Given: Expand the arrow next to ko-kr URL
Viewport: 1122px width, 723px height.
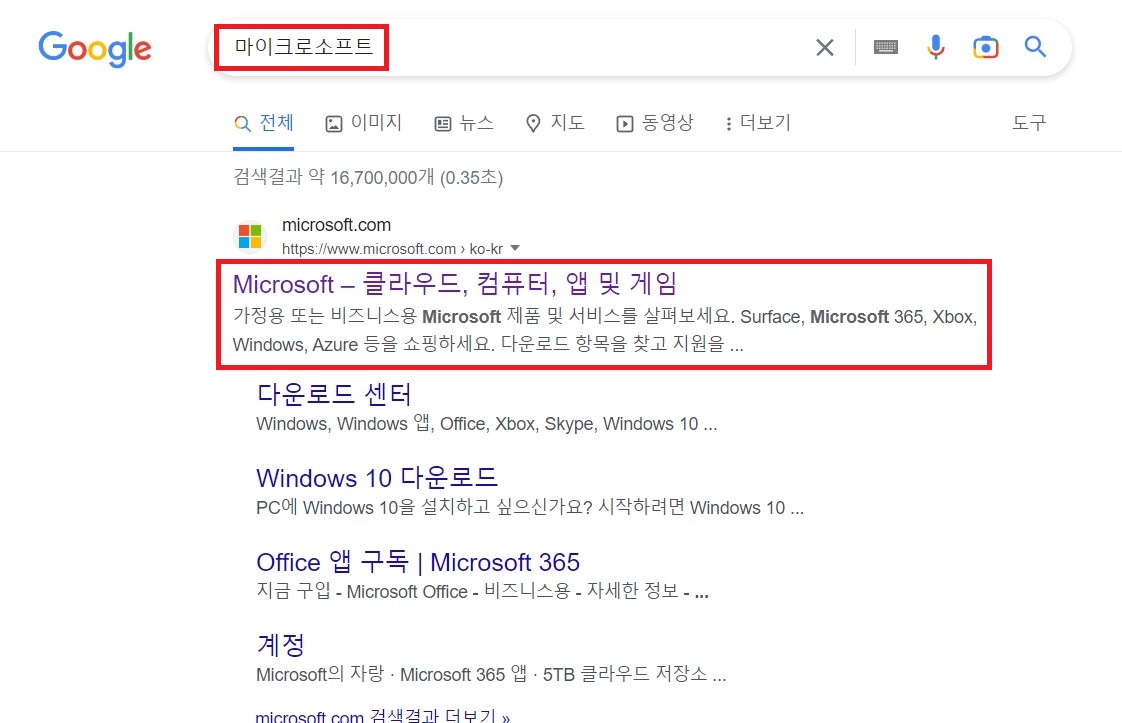Looking at the screenshot, I should coord(514,248).
